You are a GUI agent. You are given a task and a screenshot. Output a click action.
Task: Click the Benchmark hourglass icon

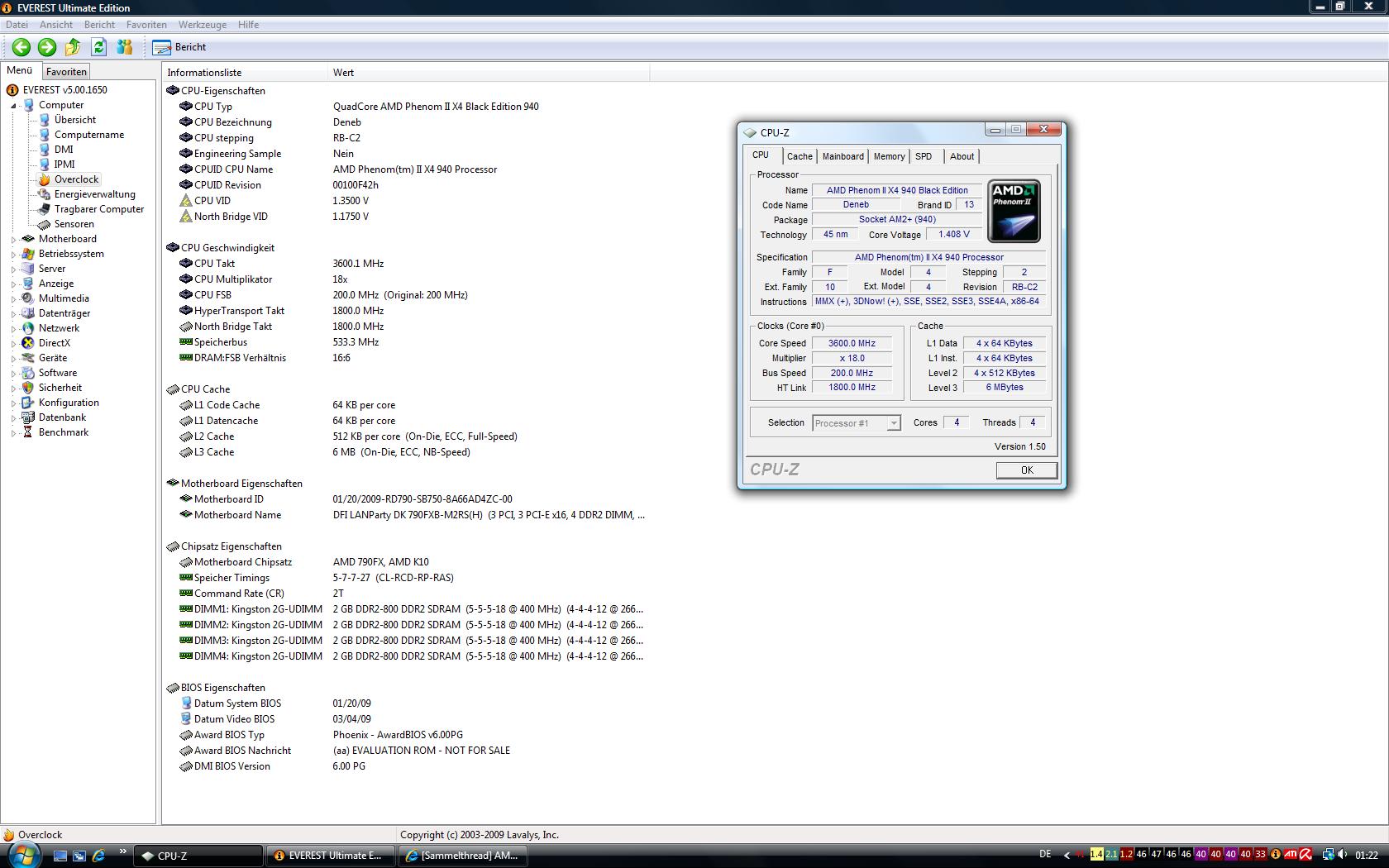[28, 432]
